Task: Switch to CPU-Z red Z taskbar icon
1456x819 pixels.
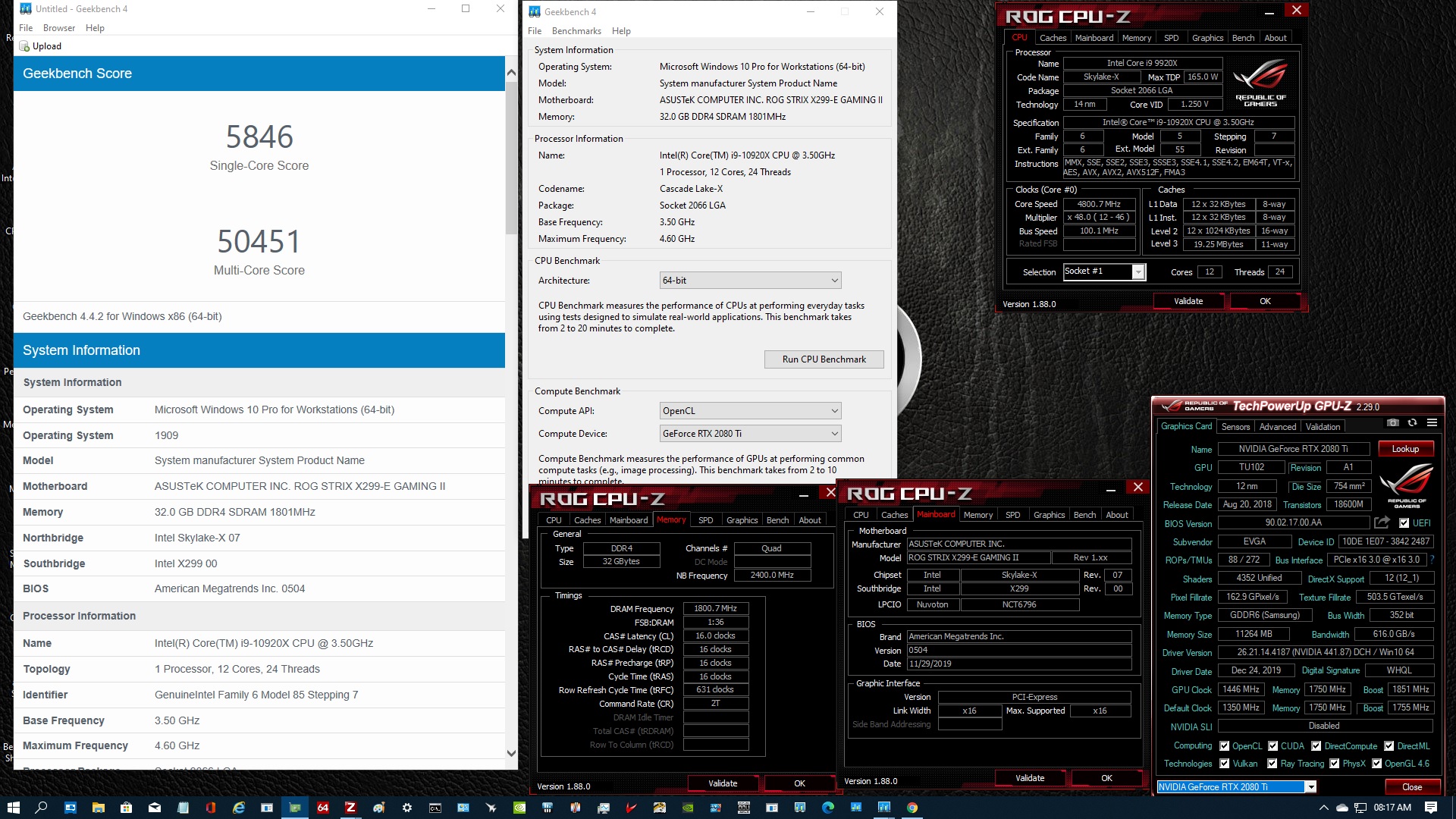Action: 350,808
